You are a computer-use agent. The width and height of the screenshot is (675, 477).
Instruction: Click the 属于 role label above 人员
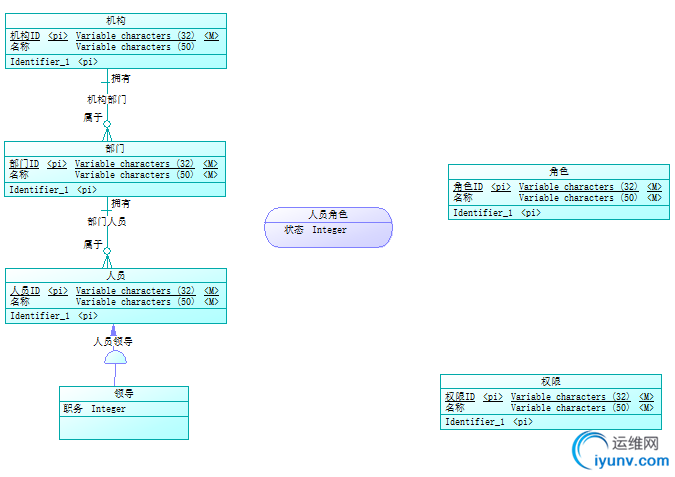93,244
